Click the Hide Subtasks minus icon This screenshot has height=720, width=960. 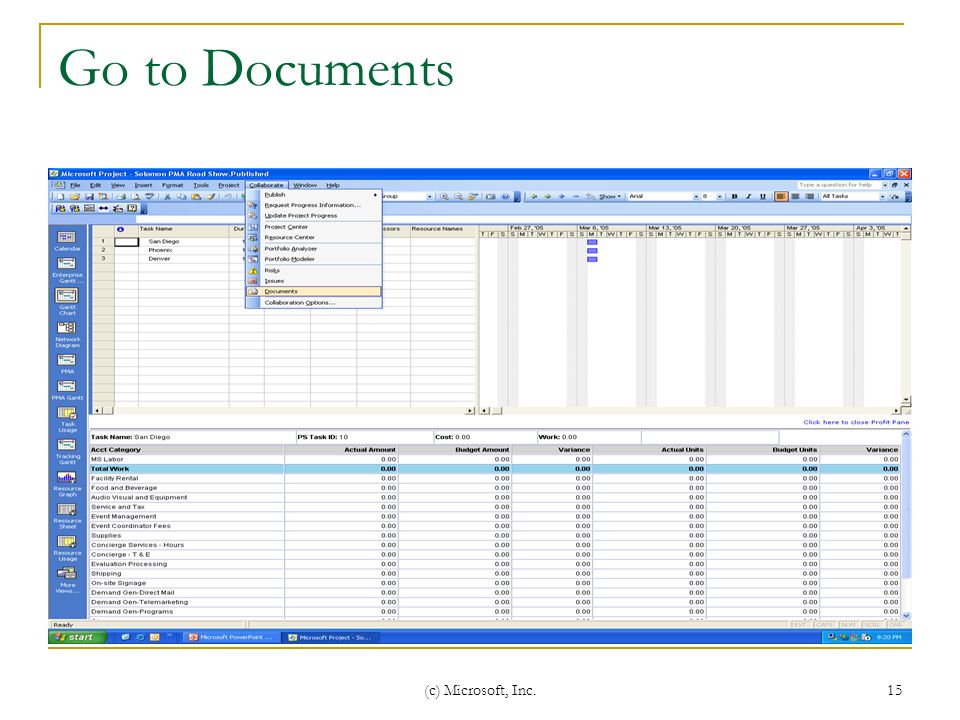[x=576, y=197]
